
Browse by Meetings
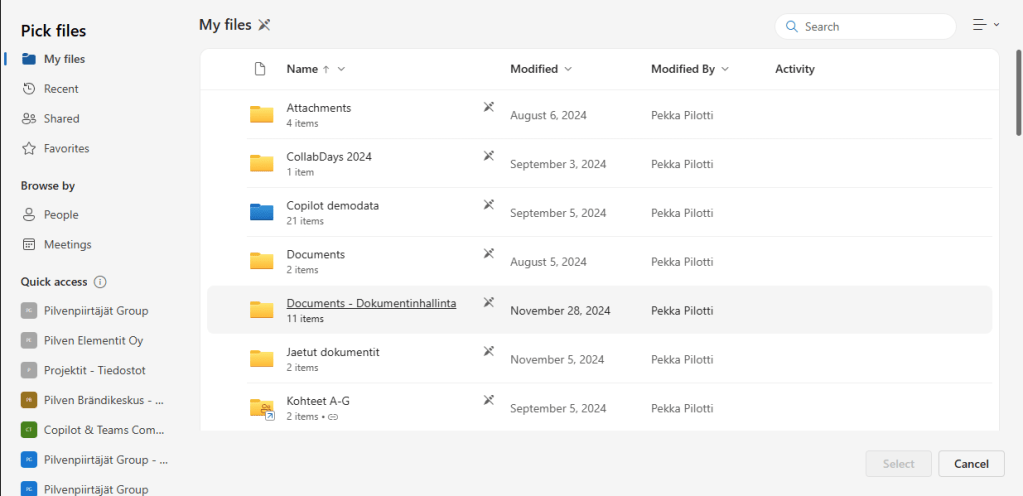pos(67,244)
